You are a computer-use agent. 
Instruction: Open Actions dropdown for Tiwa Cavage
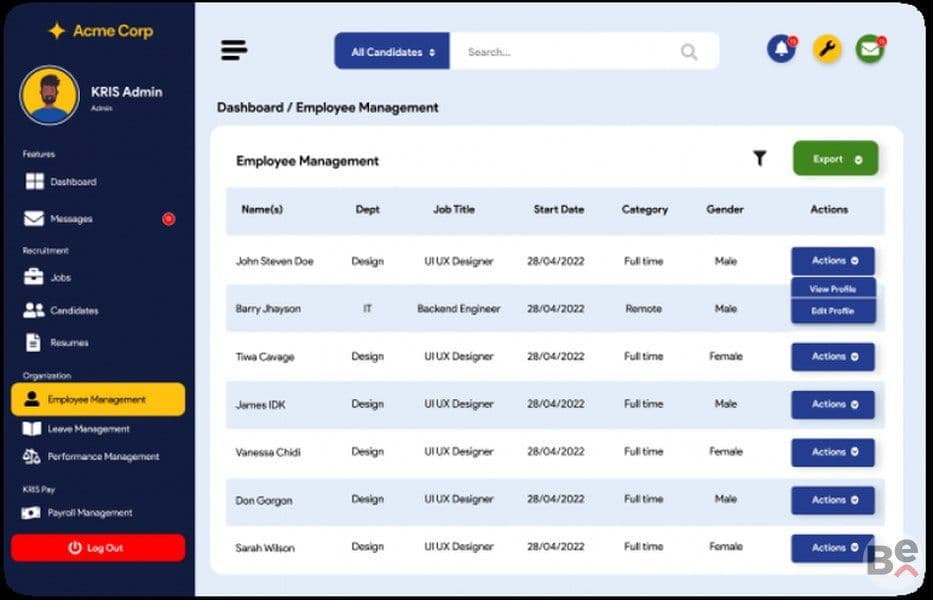(x=832, y=357)
